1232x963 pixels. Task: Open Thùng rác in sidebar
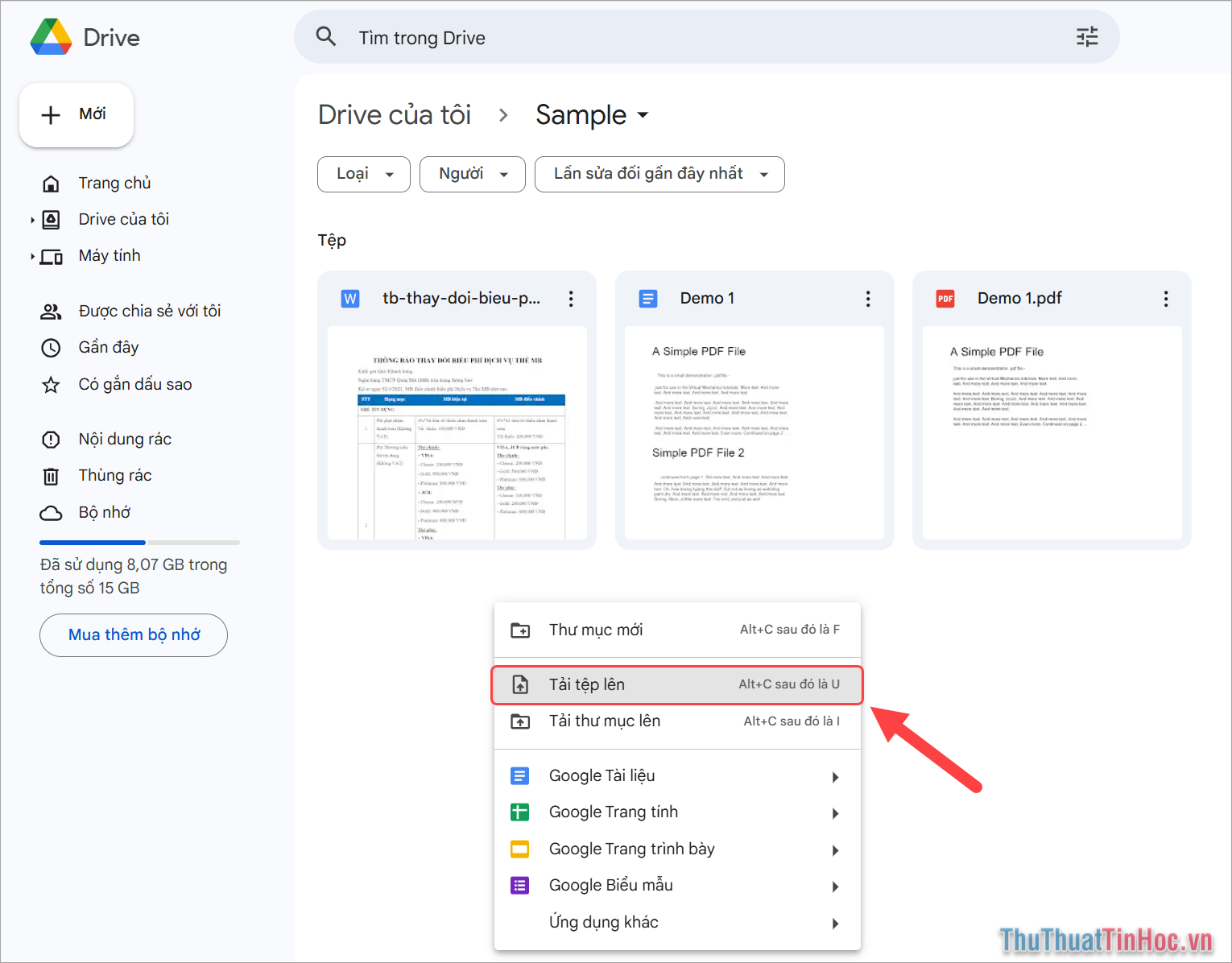(x=115, y=476)
